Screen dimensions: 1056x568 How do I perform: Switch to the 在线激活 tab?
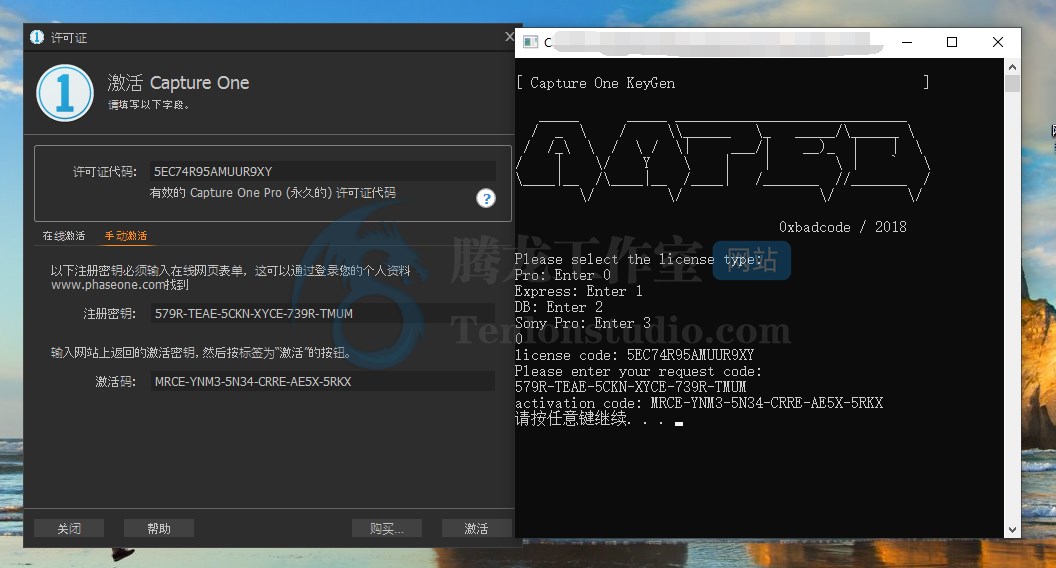point(64,236)
